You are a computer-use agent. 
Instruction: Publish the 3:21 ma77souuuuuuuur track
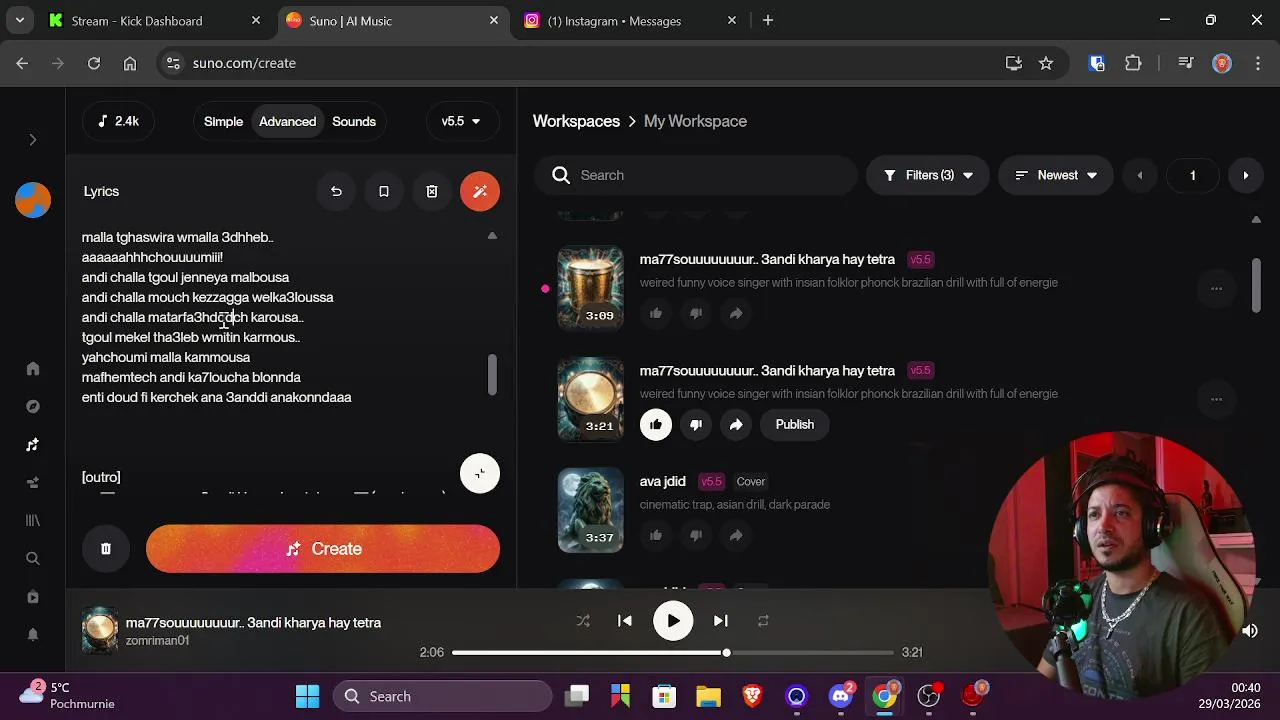(795, 425)
